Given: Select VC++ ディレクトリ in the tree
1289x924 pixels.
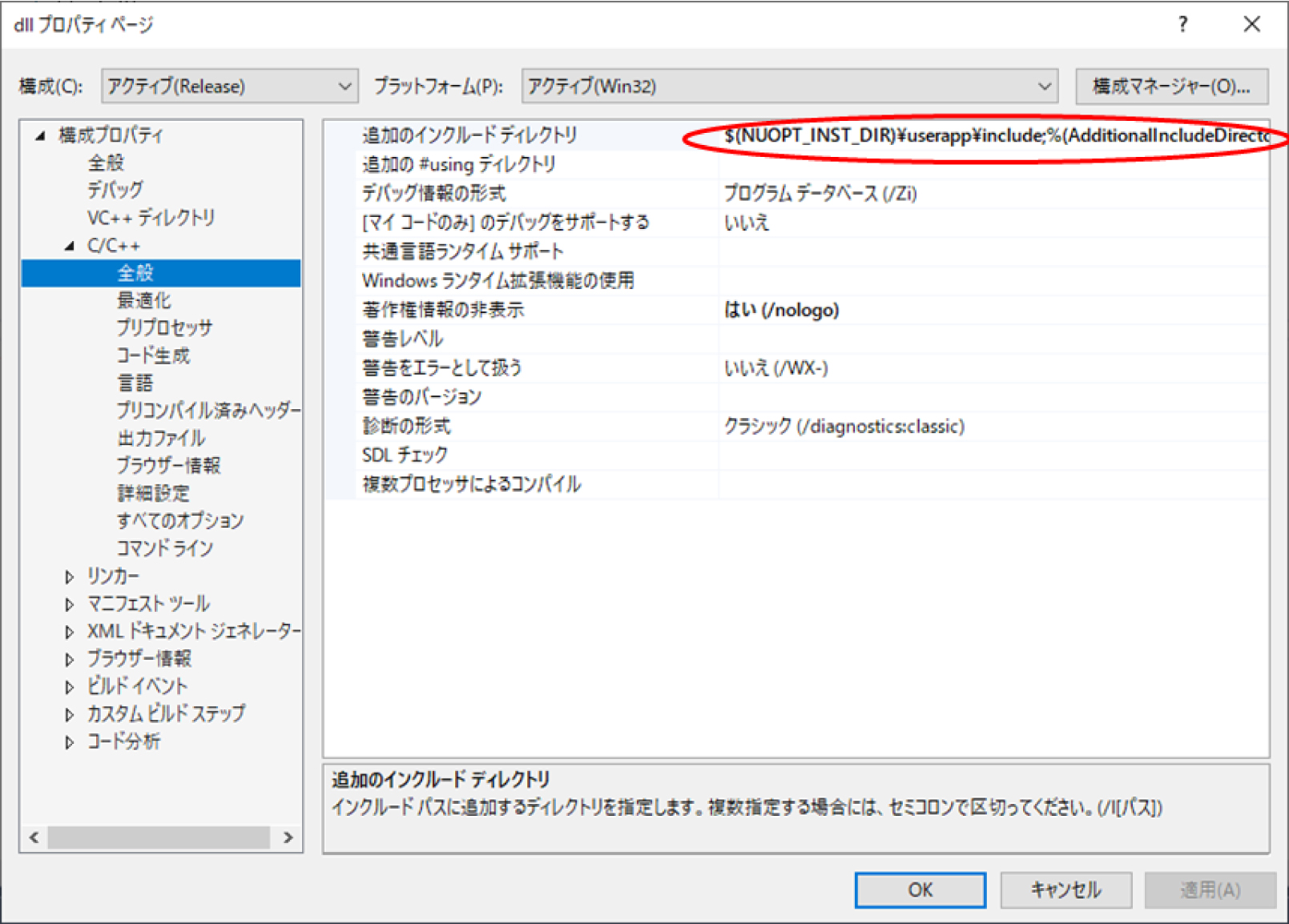Looking at the screenshot, I should (151, 218).
